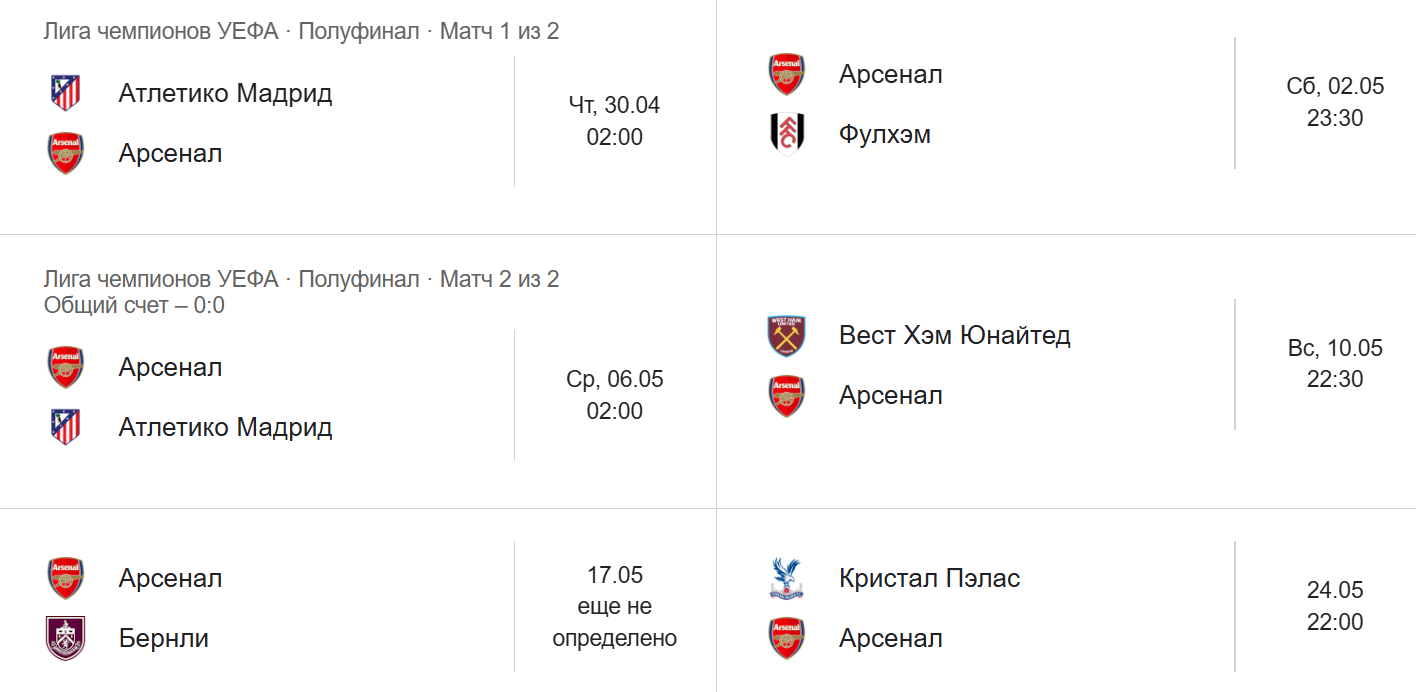
Task: Click the Arsenal crest below Crystal Palace
Action: pos(786,638)
